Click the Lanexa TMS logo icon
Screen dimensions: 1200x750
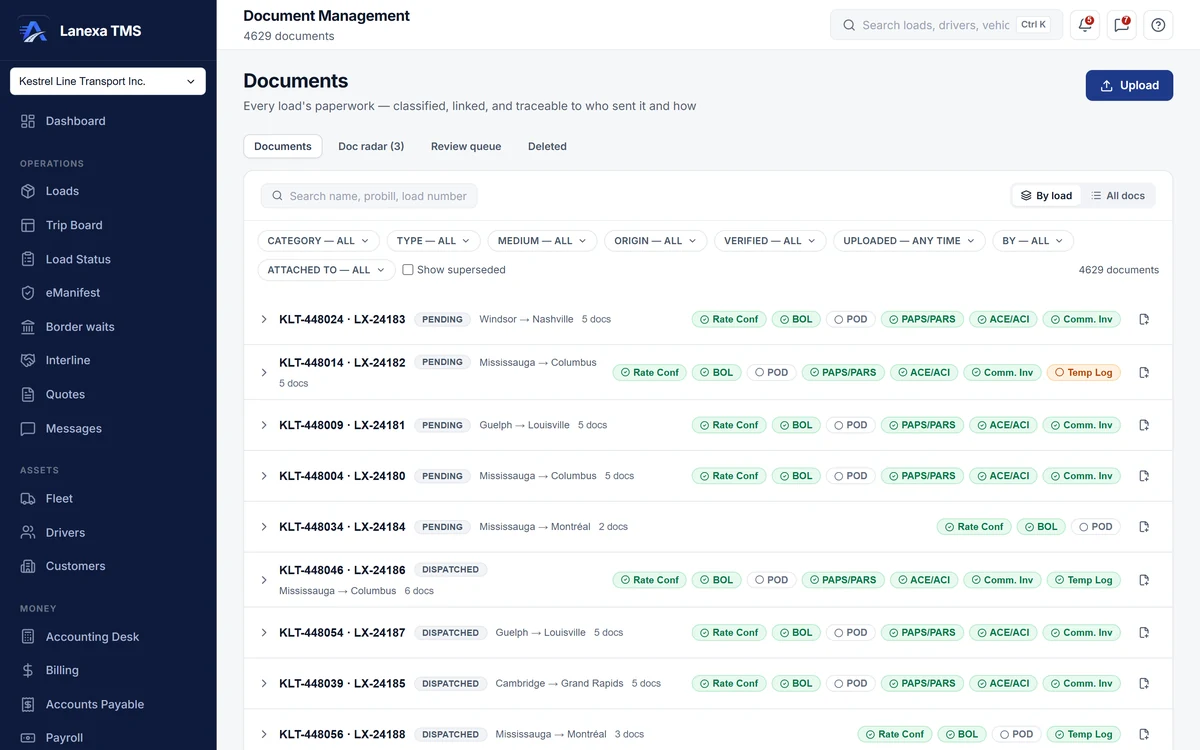tap(33, 30)
